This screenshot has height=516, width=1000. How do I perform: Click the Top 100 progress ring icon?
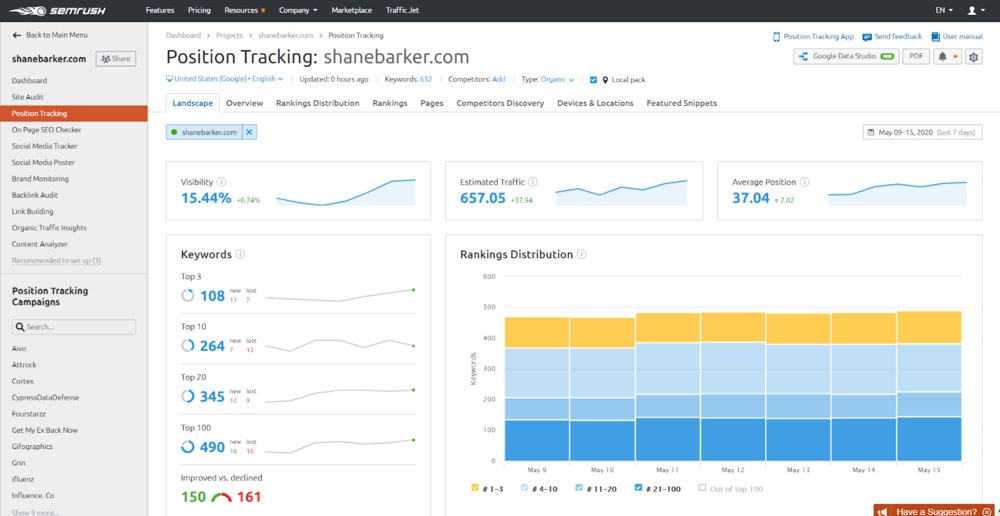(188, 446)
